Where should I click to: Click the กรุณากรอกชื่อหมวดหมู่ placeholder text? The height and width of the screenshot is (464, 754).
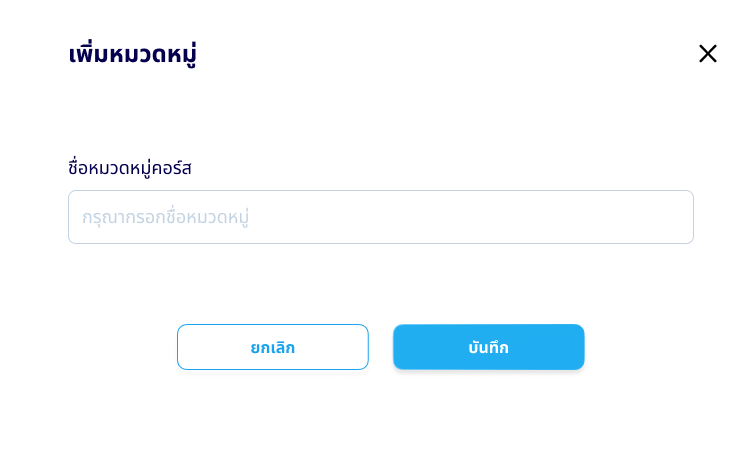[x=165, y=217]
